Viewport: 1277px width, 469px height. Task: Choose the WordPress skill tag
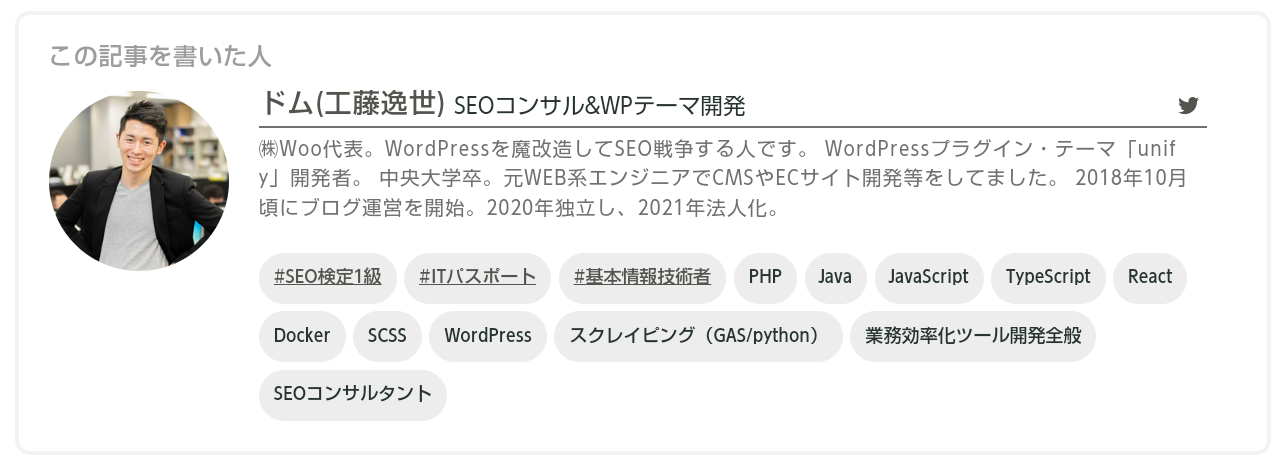click(x=488, y=336)
